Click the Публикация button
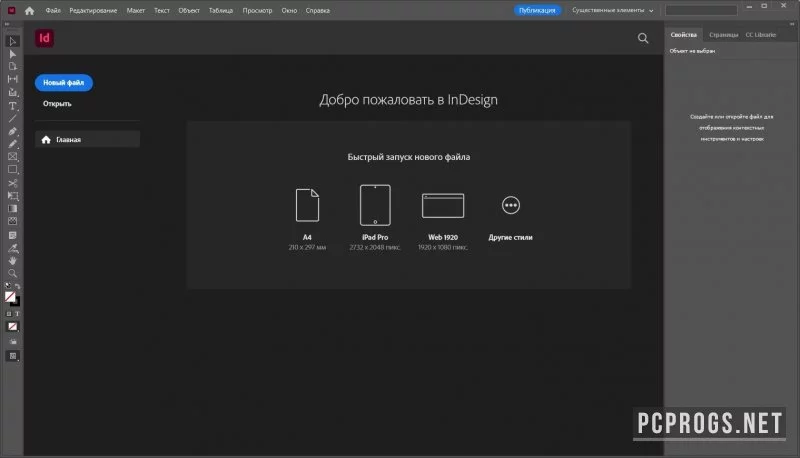Image resolution: width=800 pixels, height=458 pixels. coord(537,10)
